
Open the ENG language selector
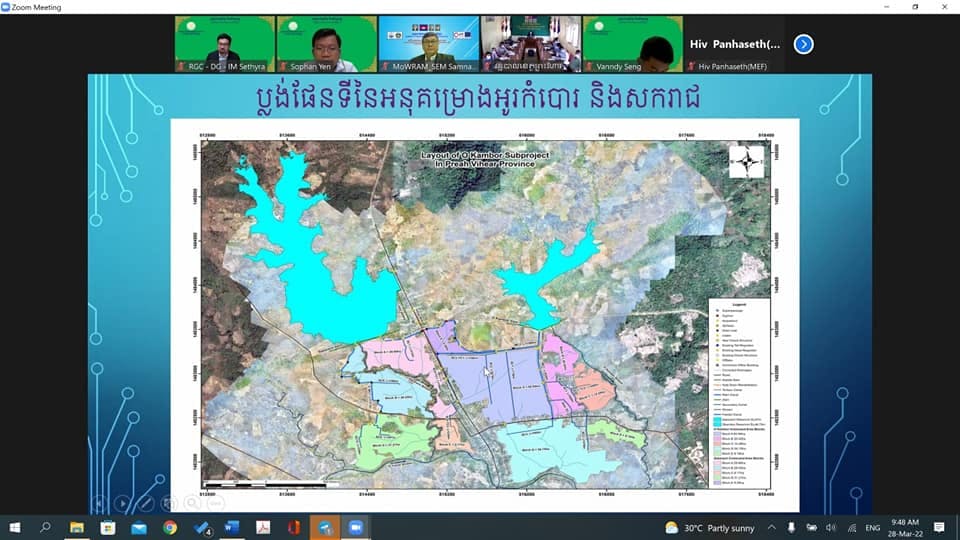873,527
